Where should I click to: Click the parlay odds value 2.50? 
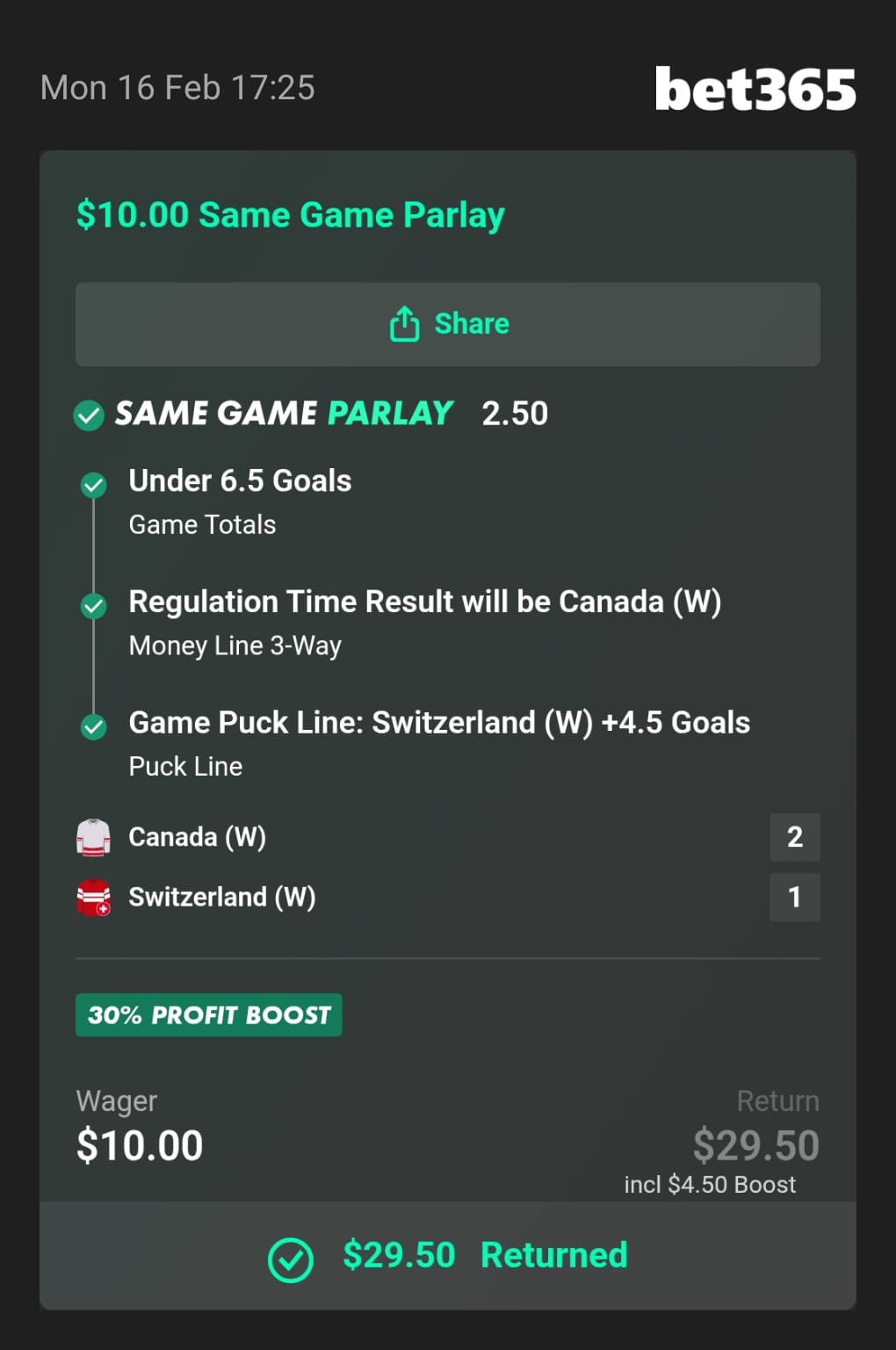point(515,414)
